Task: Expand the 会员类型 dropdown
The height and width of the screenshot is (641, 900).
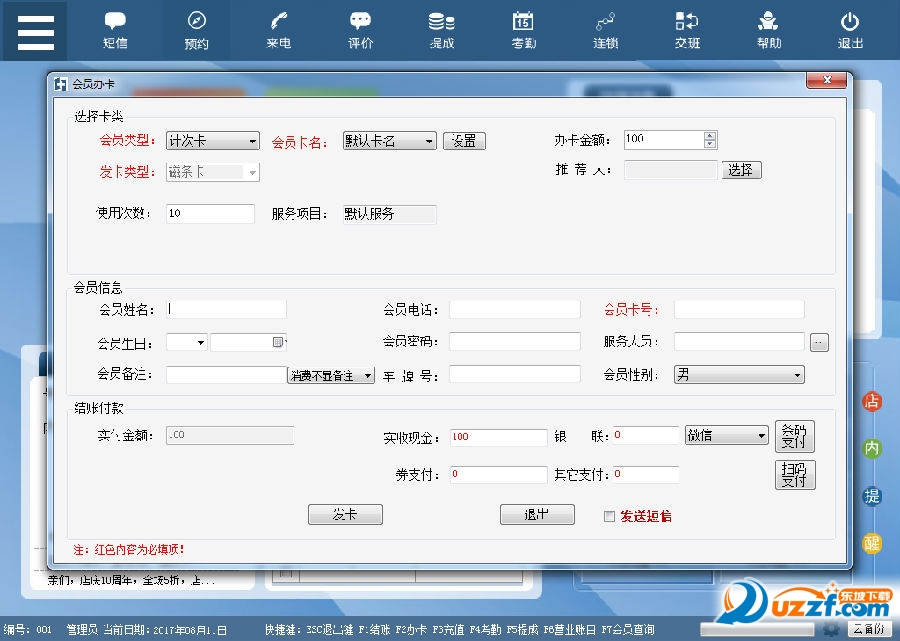Action: (x=252, y=142)
